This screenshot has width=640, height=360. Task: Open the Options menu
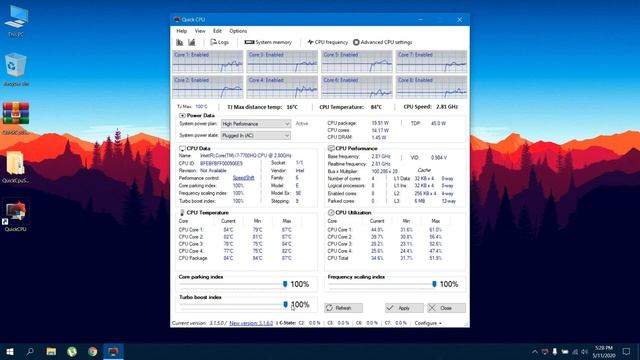coord(238,31)
